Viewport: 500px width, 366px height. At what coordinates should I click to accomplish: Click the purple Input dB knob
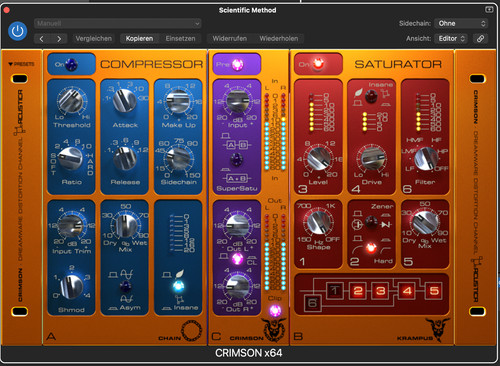point(237,101)
